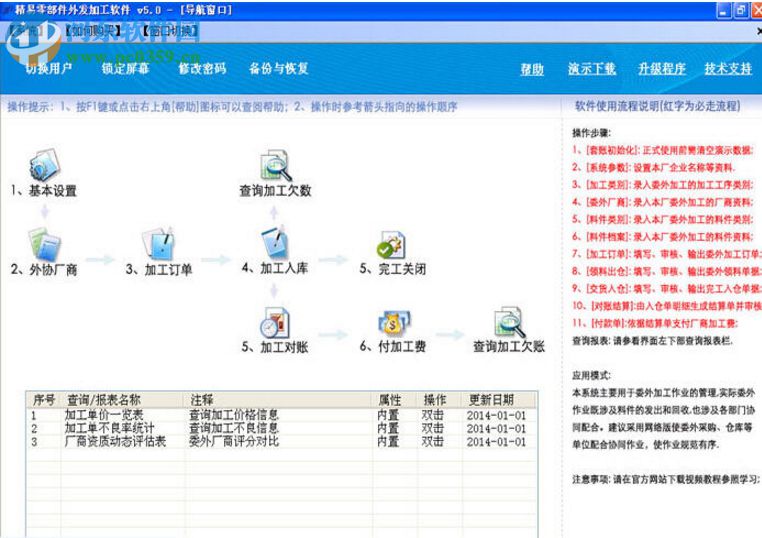Minimize the application window
Viewport: 762px width, 538px height.
[724, 10]
